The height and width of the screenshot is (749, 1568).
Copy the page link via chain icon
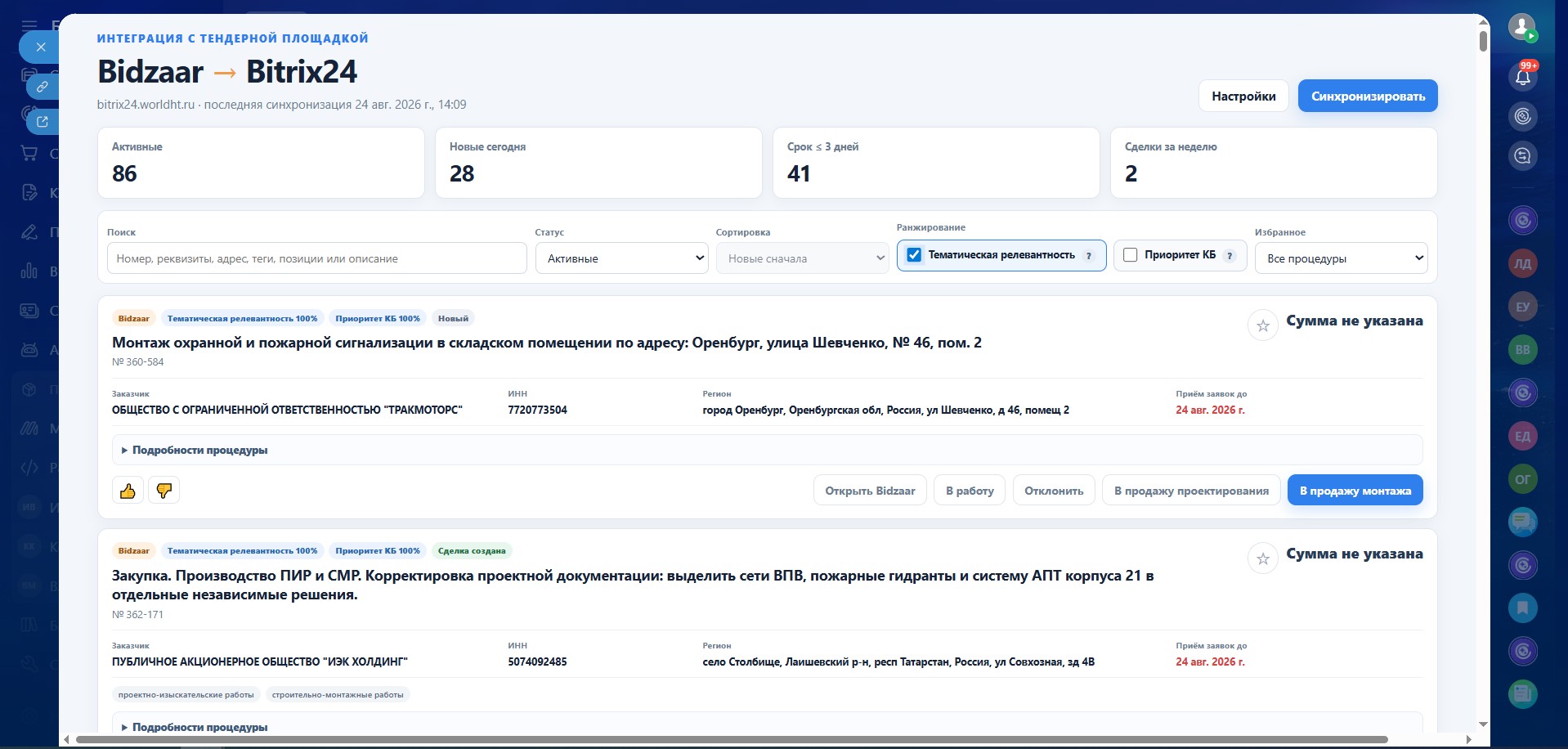(x=43, y=86)
